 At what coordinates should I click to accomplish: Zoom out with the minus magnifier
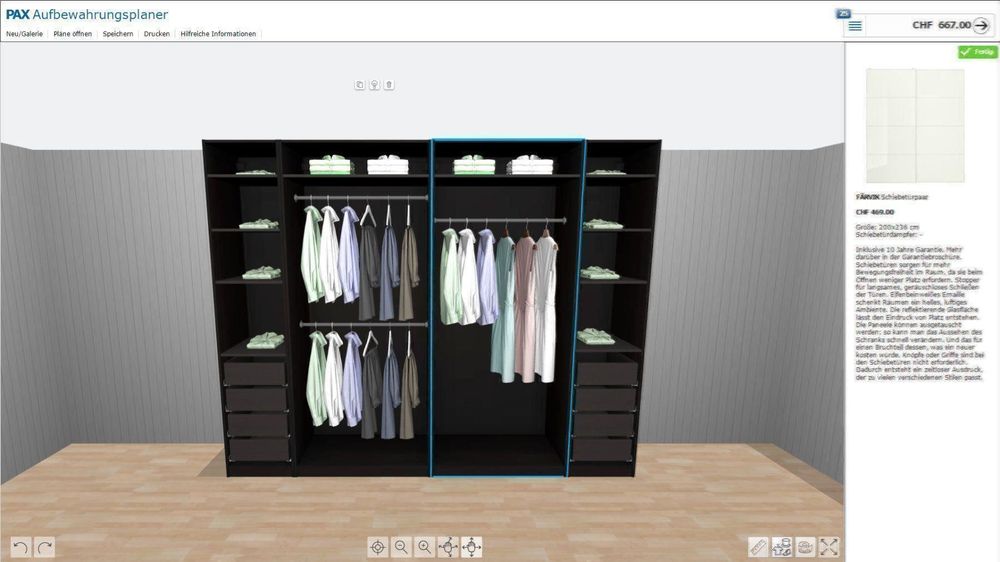click(x=401, y=547)
